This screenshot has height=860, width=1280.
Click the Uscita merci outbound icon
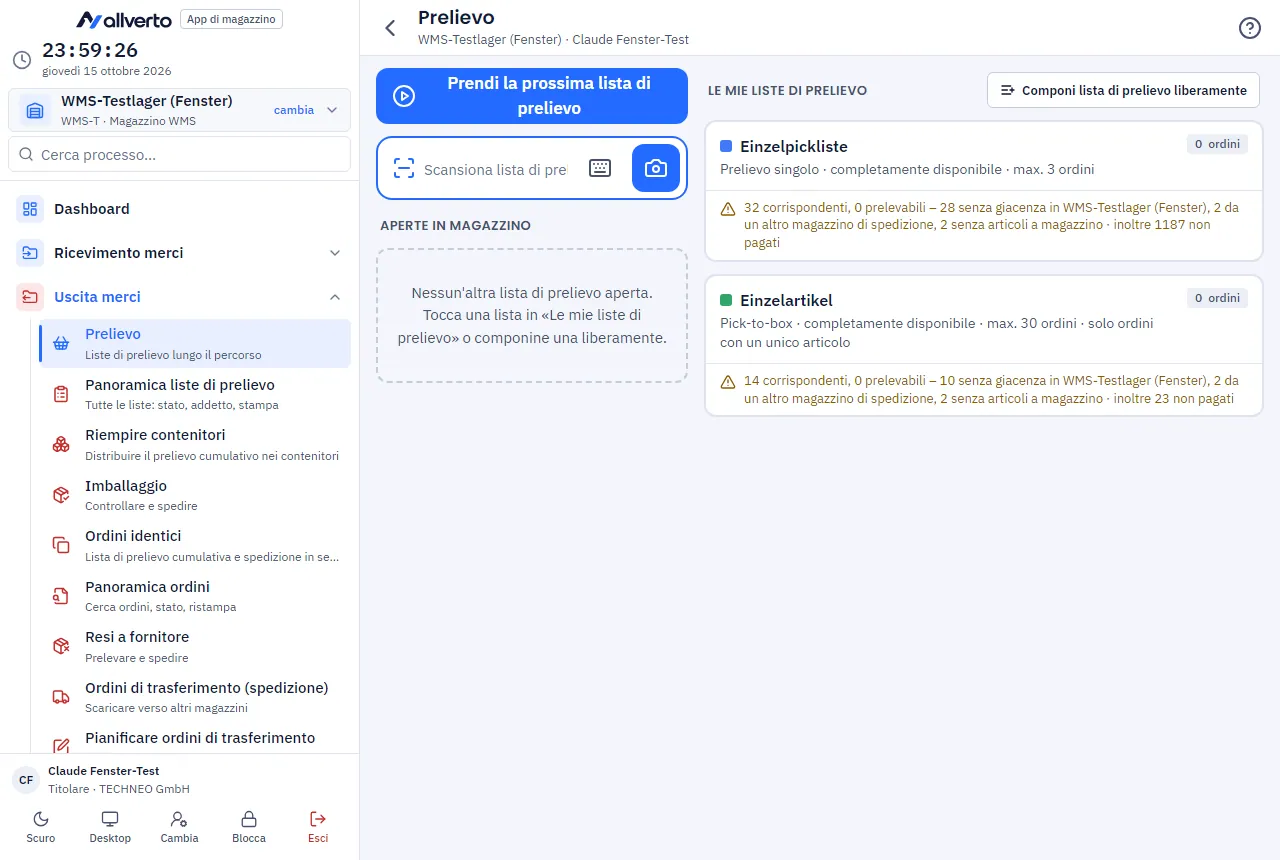click(30, 297)
